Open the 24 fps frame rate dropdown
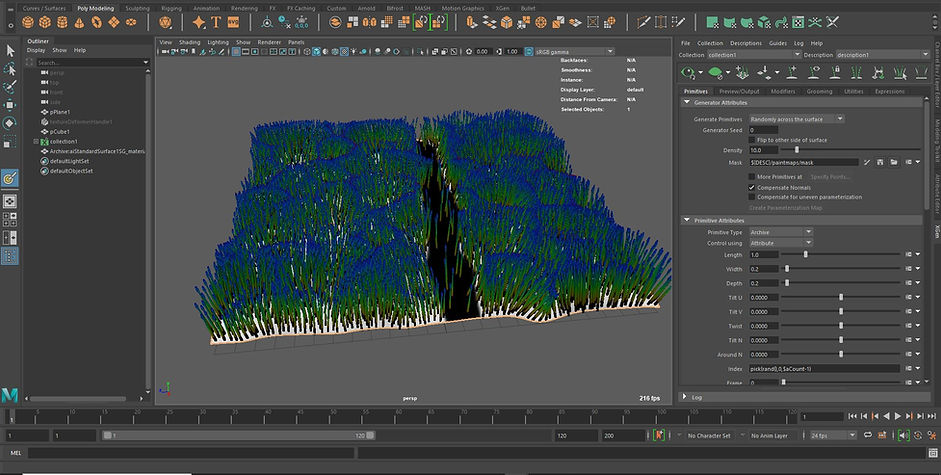 point(833,435)
